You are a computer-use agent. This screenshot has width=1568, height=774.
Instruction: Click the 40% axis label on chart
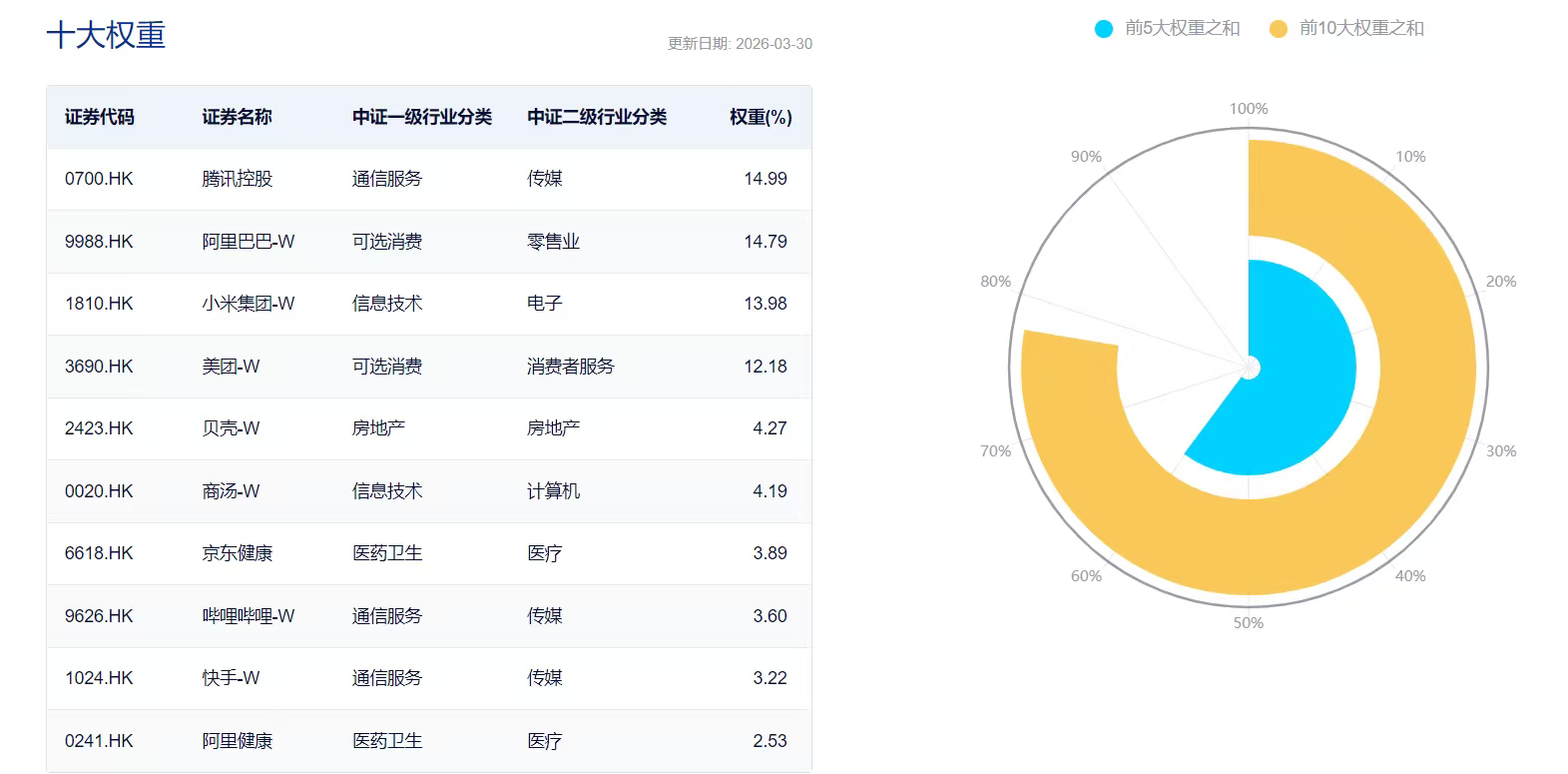(x=1410, y=576)
